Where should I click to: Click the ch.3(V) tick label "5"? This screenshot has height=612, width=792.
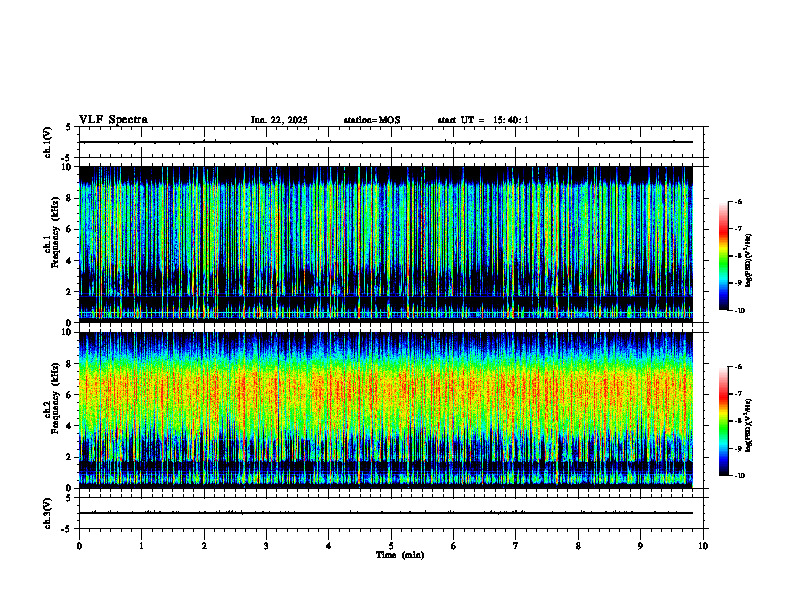click(70, 498)
